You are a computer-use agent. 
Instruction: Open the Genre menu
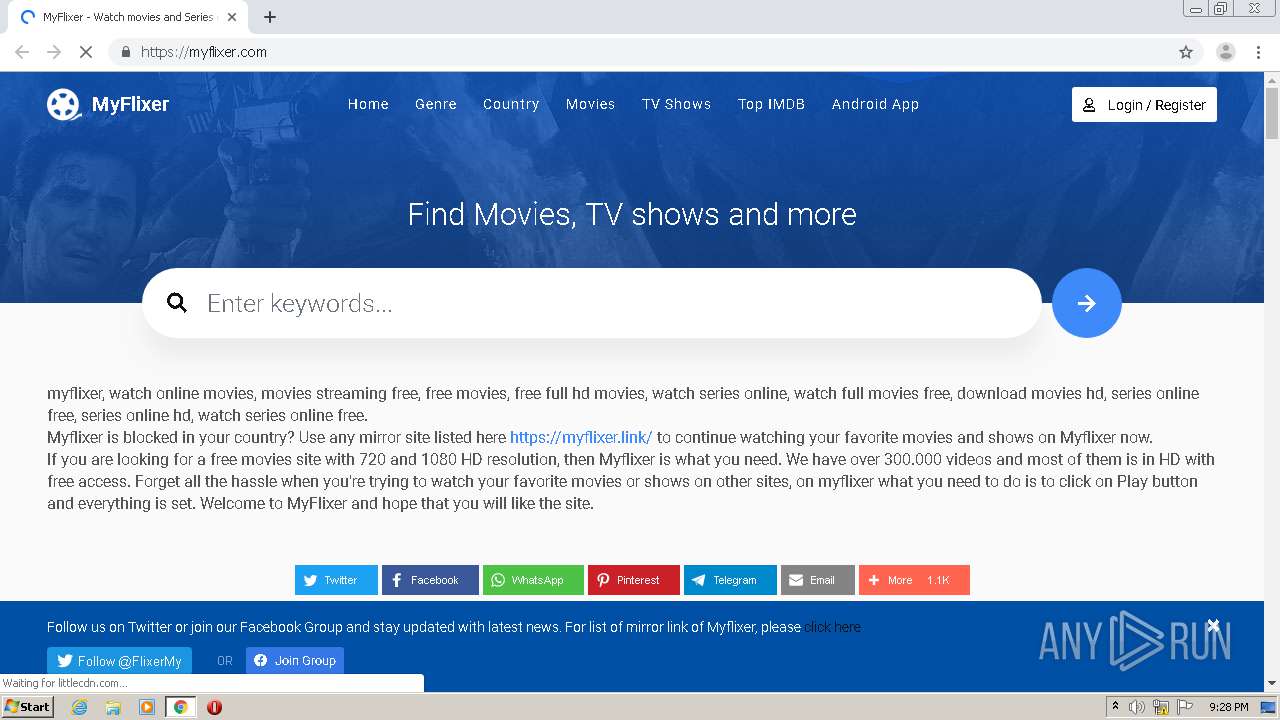pos(436,104)
